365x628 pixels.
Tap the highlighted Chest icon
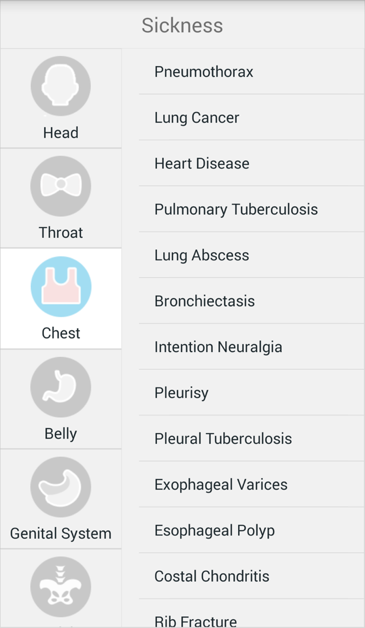point(60,287)
